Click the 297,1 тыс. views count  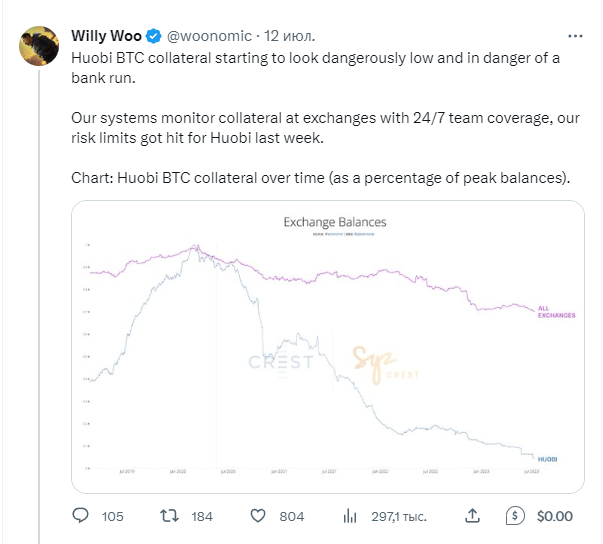398,516
